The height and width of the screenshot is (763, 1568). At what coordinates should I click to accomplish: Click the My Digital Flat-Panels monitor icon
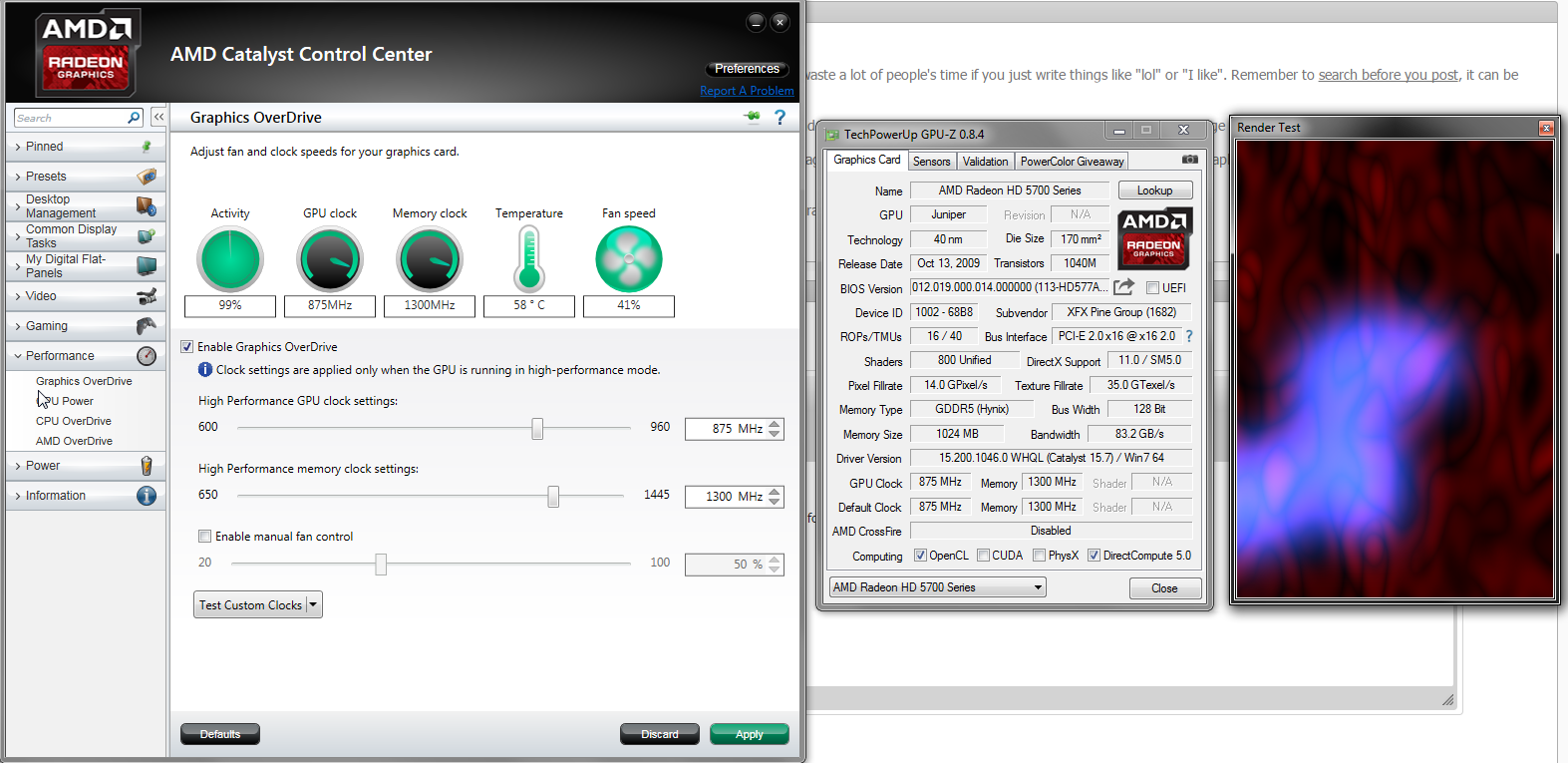click(x=147, y=266)
